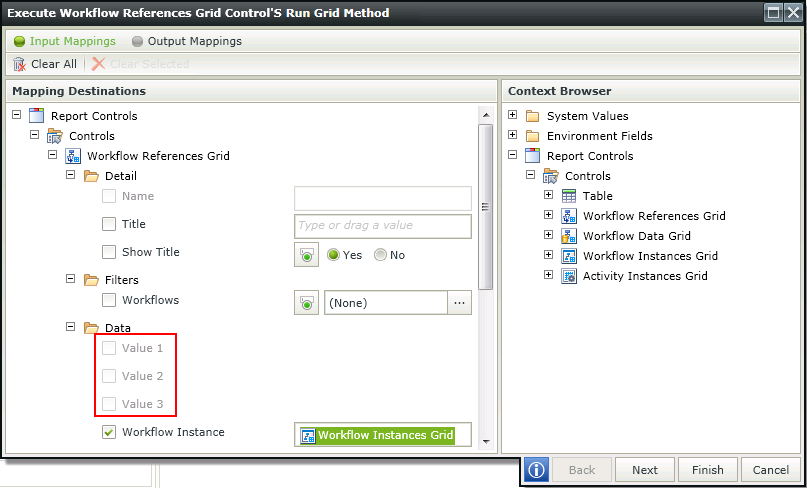Click the Next button
Image resolution: width=807 pixels, height=488 pixels.
point(645,469)
